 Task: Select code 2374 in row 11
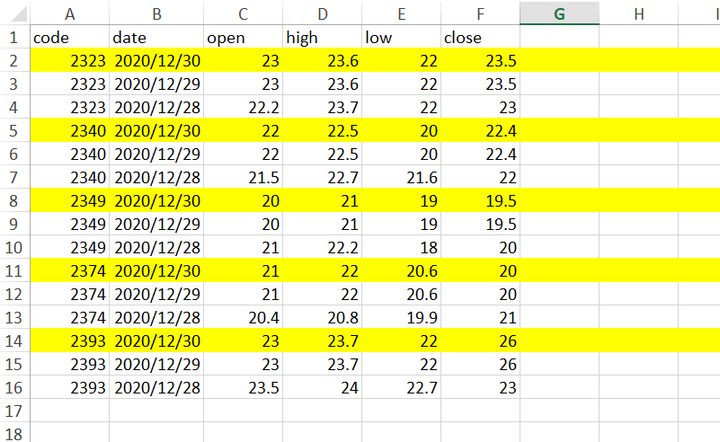(x=70, y=271)
